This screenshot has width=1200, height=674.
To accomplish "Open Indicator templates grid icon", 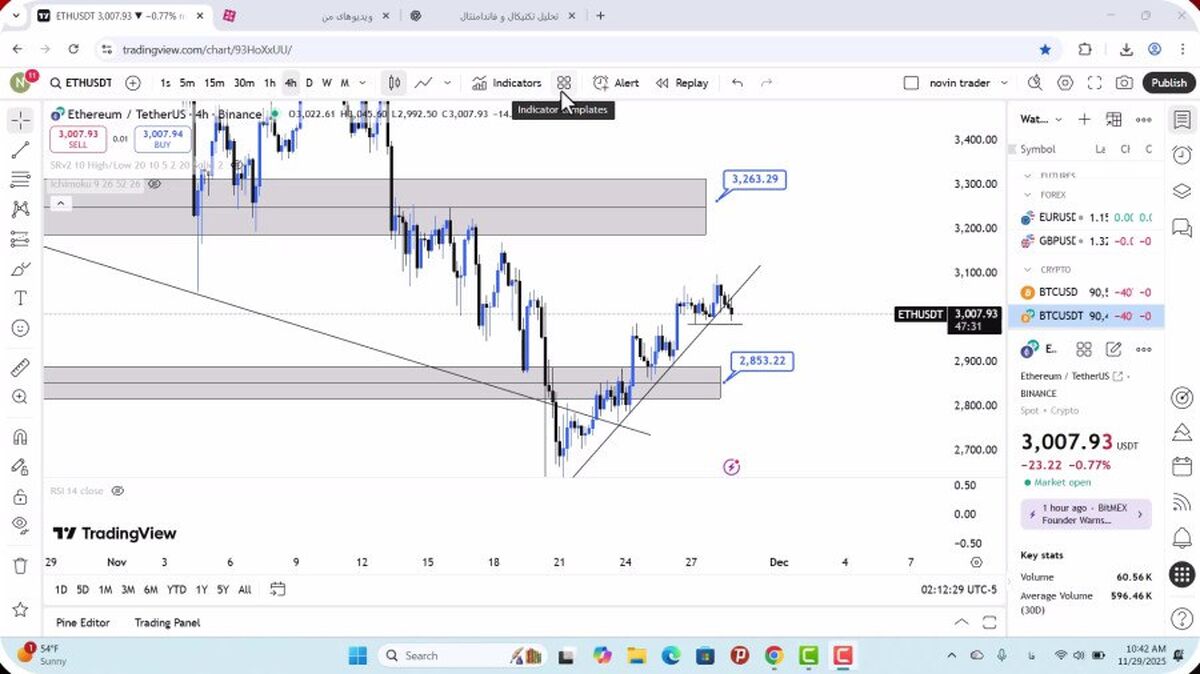I will (x=564, y=83).
